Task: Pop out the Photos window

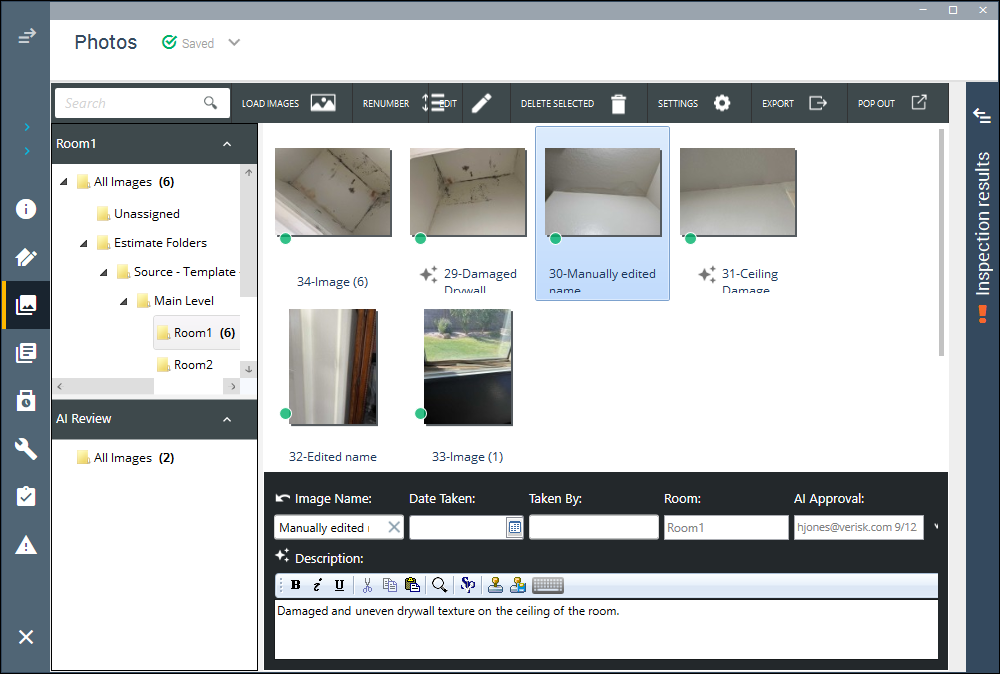Action: coord(918,103)
